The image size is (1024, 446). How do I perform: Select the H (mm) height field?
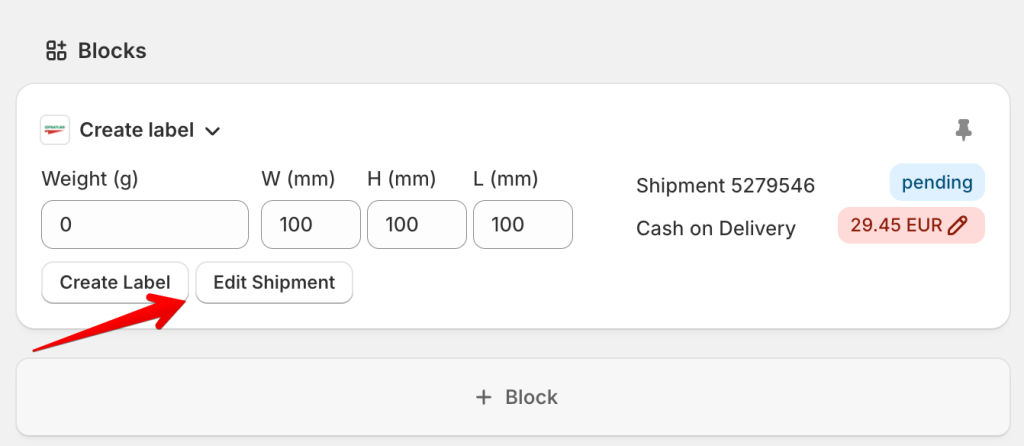tap(417, 225)
